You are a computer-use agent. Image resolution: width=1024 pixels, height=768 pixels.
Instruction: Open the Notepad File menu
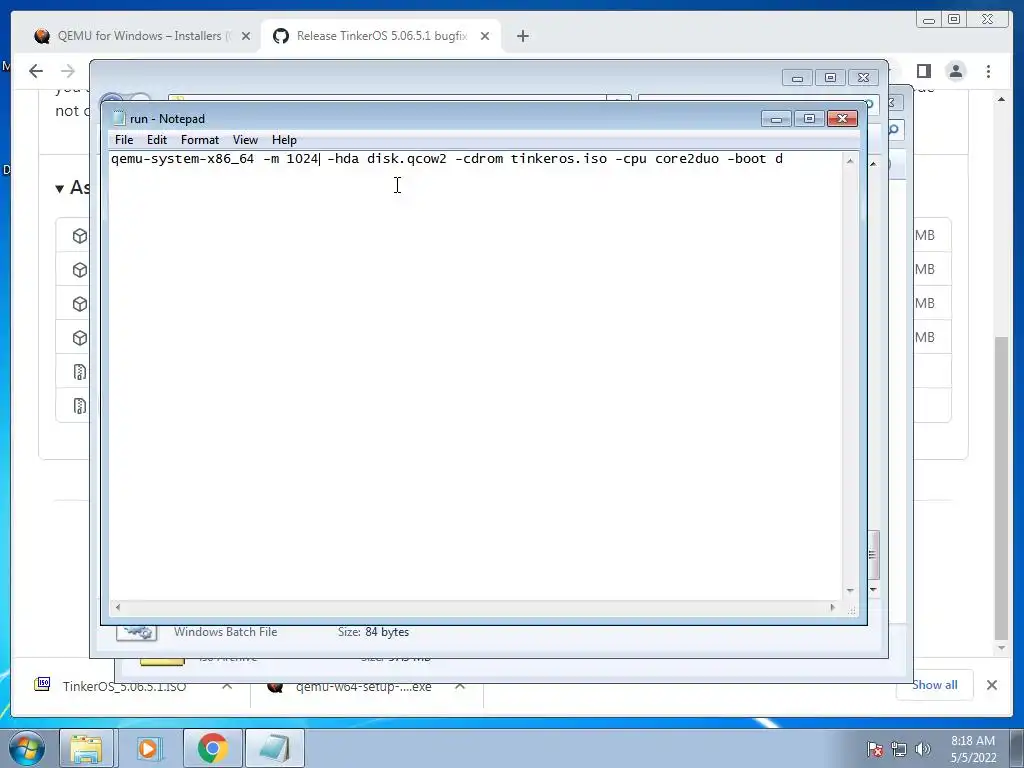[123, 140]
